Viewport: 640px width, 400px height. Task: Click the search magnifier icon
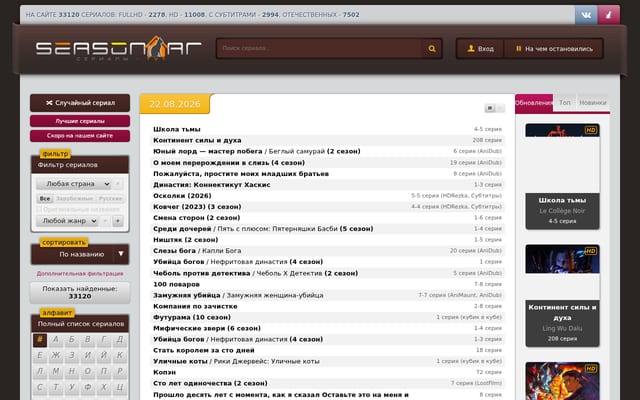(x=432, y=49)
